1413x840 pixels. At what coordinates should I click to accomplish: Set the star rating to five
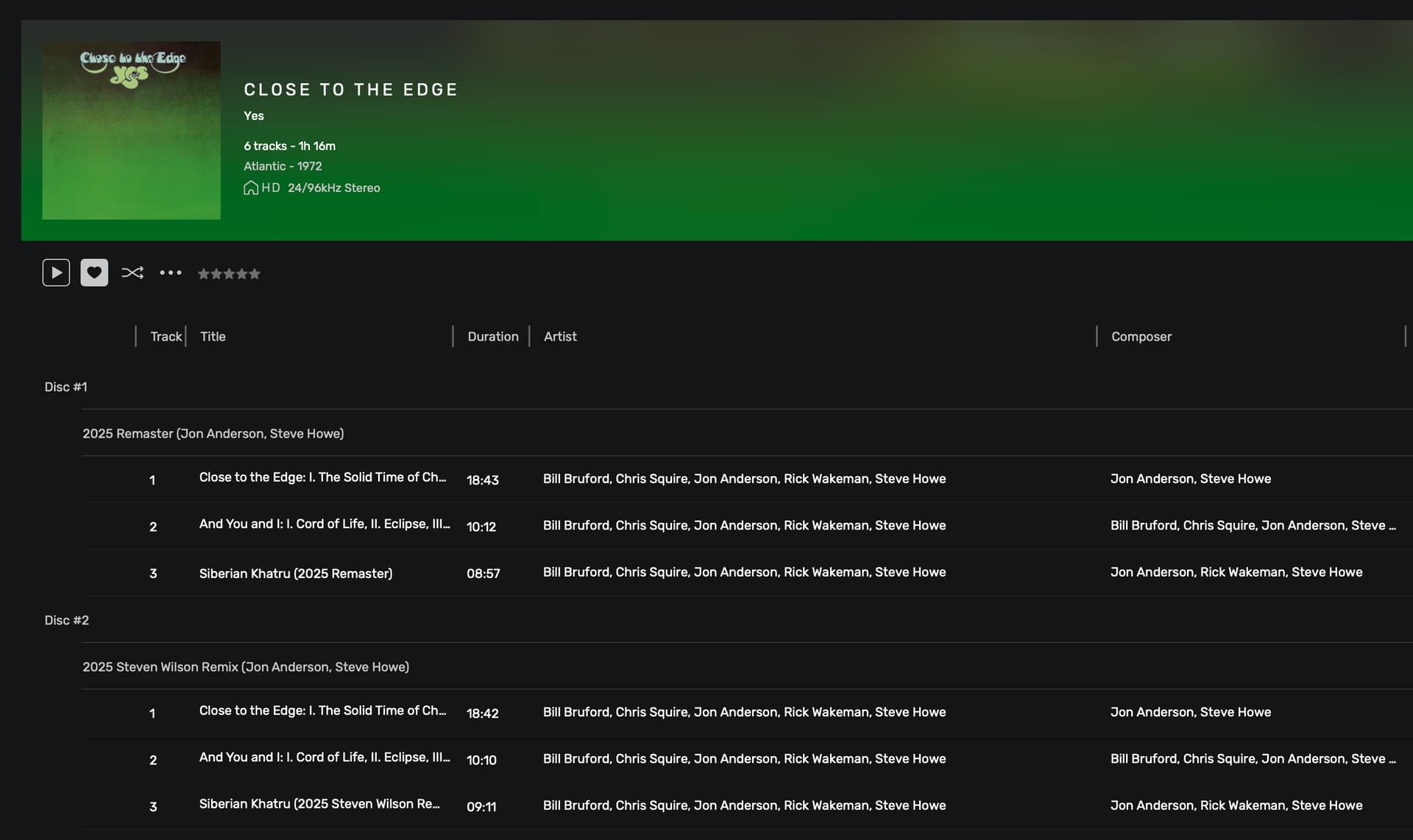[254, 274]
